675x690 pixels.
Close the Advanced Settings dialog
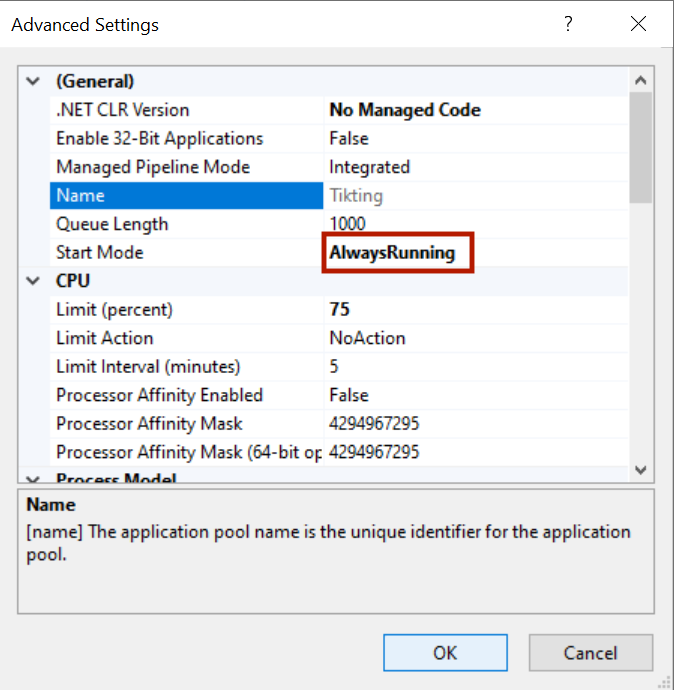point(638,25)
